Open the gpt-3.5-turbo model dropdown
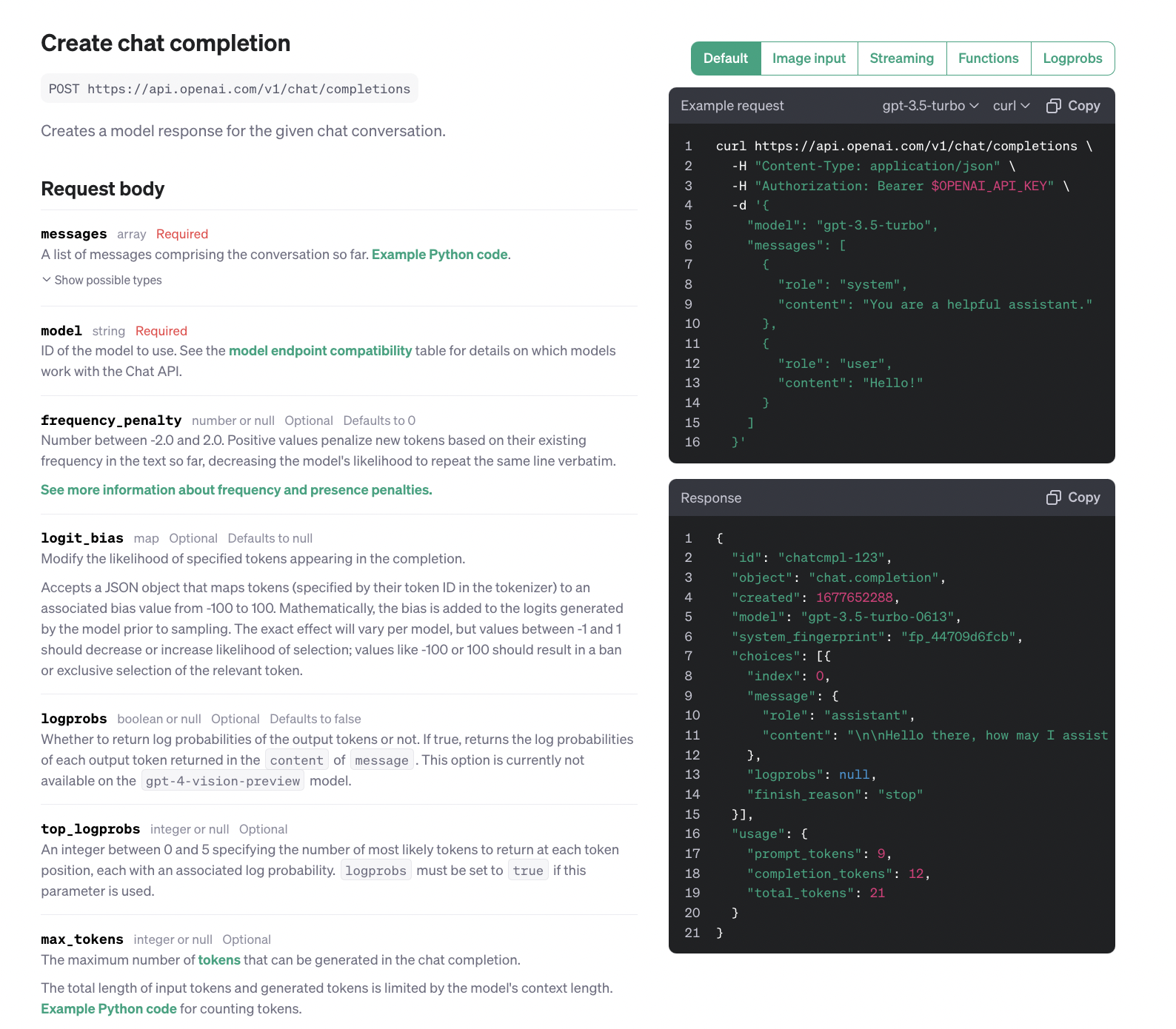Viewport: 1176px width, 1029px height. (x=930, y=106)
